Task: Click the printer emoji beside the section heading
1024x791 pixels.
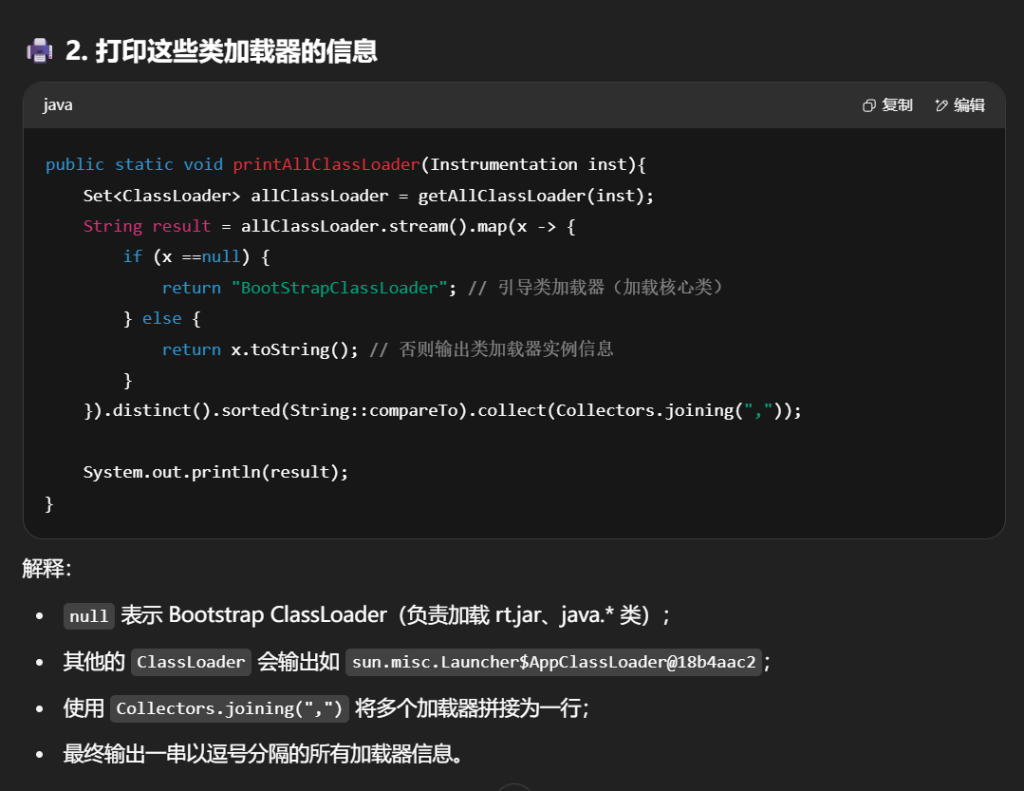Action: tap(39, 51)
